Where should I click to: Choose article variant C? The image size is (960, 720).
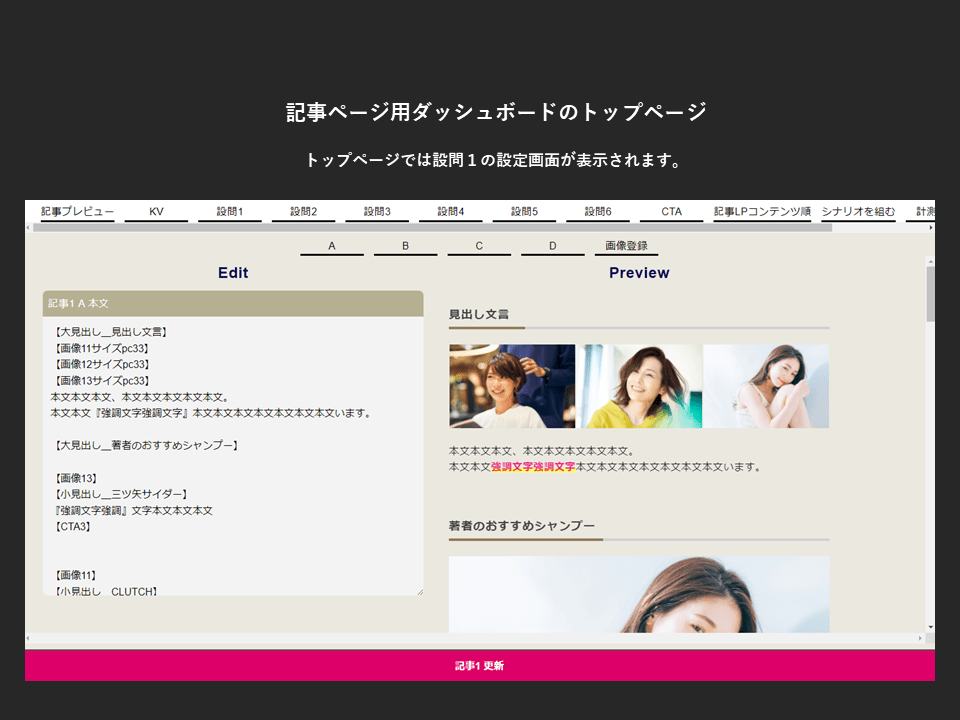click(479, 246)
